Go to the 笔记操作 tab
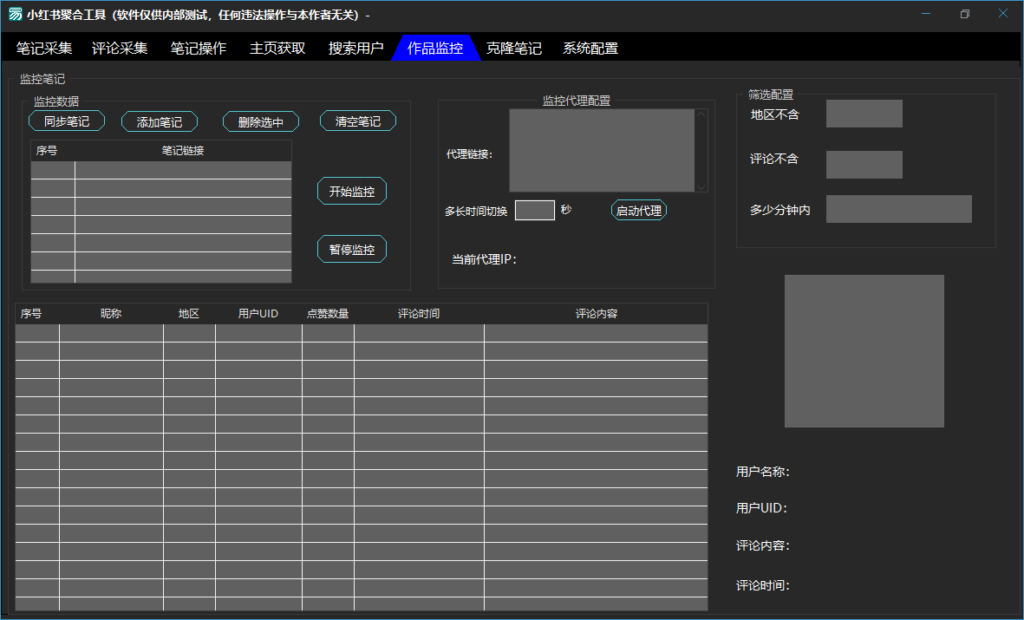The image size is (1024, 620). (x=199, y=48)
